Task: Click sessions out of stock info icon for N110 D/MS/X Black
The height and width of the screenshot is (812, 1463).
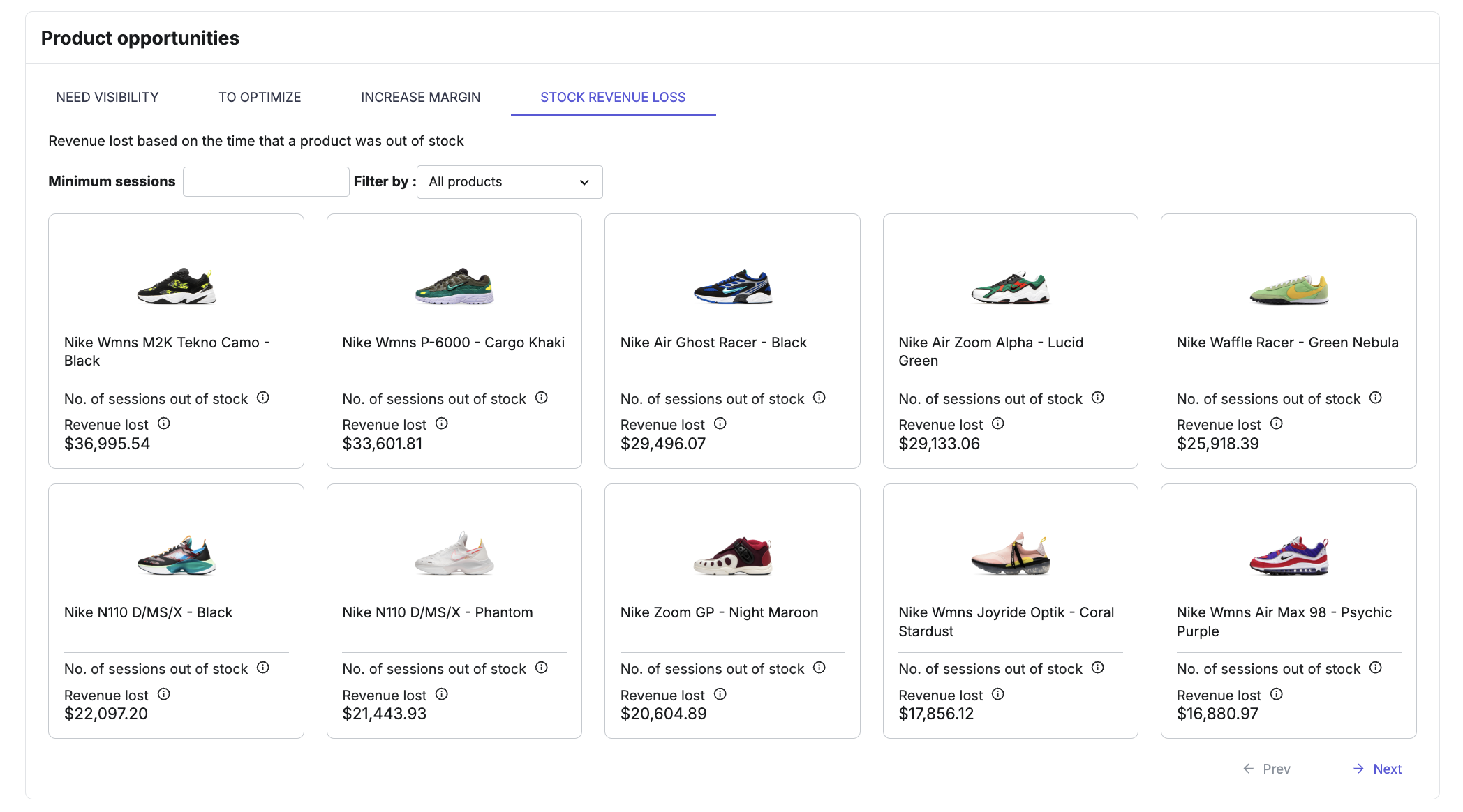Action: [263, 668]
